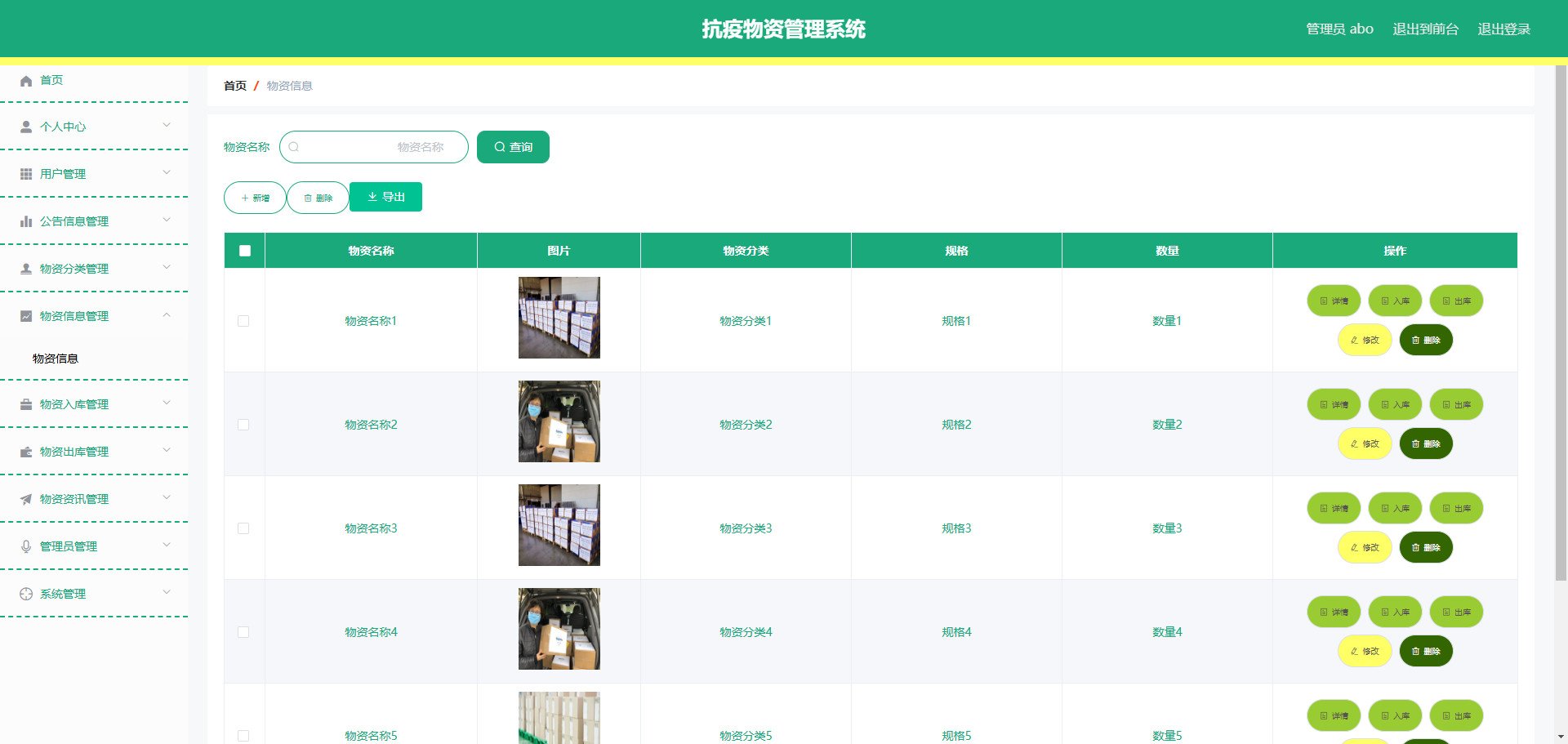
Task: Expand the 个人中心 menu chevron
Action: (167, 126)
